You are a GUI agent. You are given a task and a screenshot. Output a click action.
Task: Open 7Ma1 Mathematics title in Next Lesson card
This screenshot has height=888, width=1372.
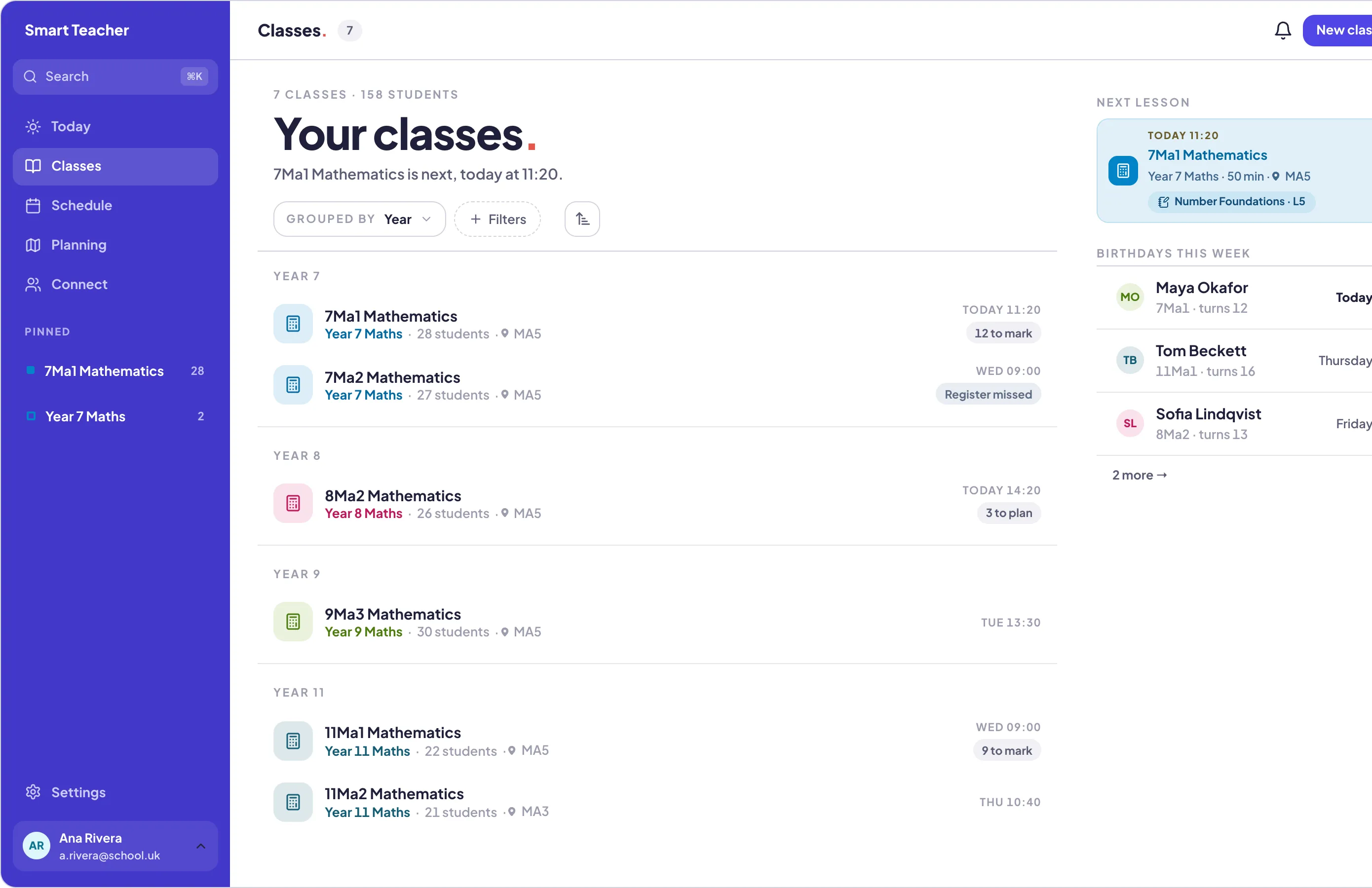pos(1207,155)
